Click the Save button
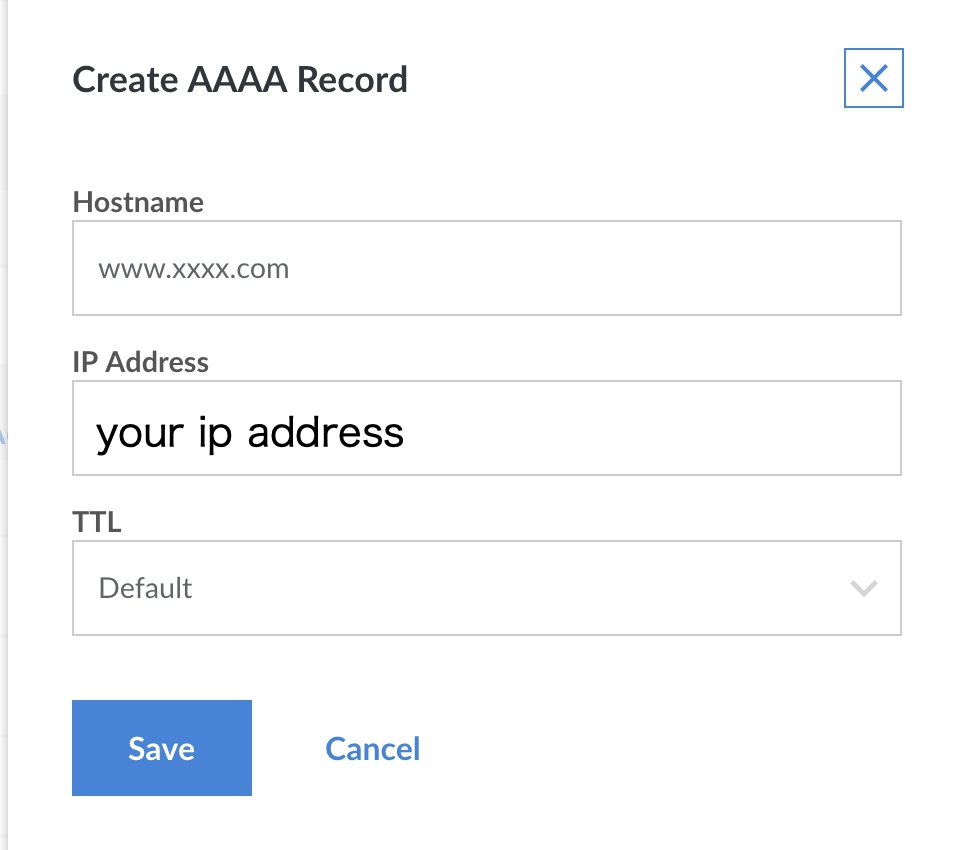 click(161, 748)
